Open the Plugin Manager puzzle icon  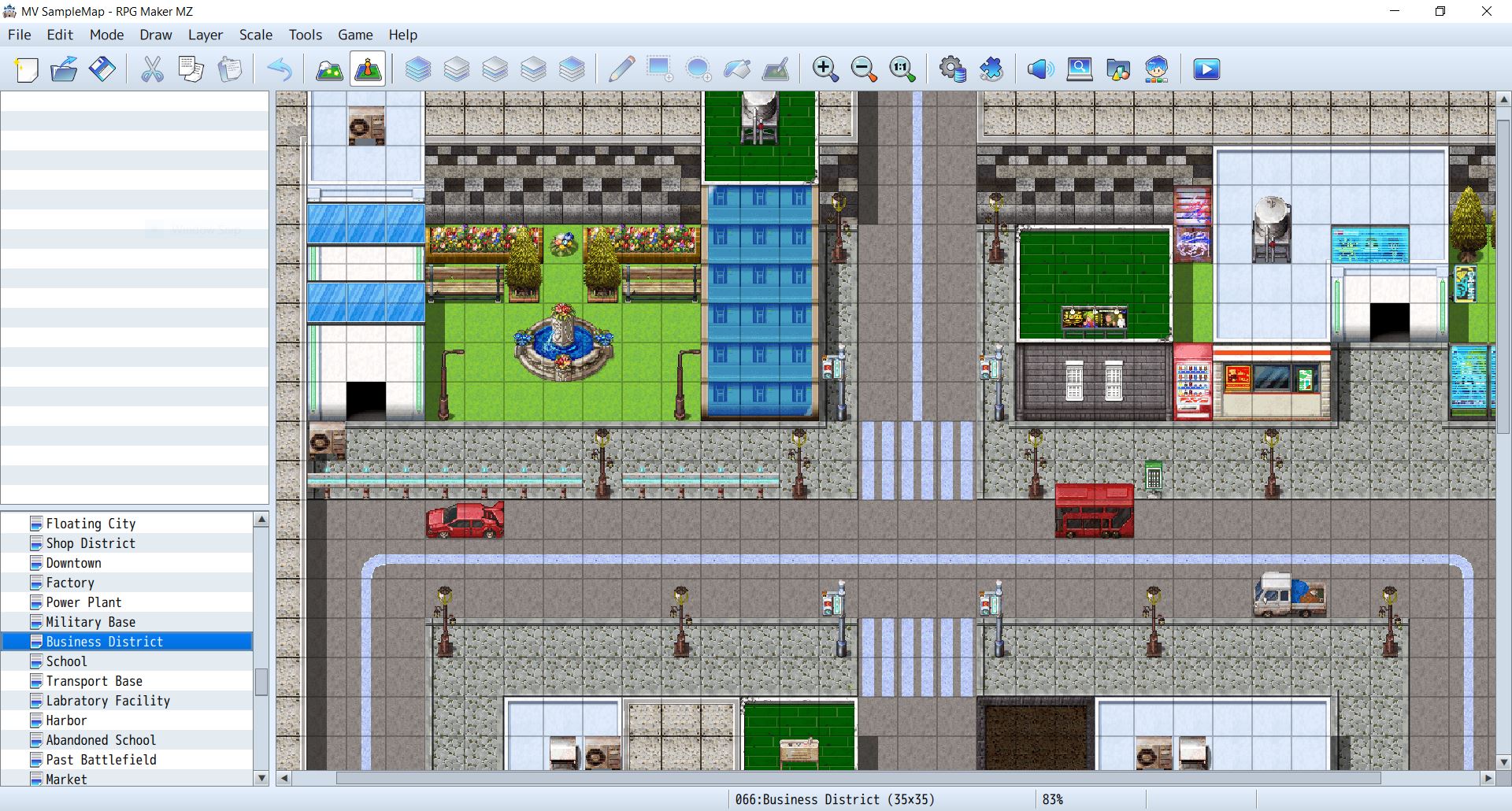pyautogui.click(x=991, y=69)
